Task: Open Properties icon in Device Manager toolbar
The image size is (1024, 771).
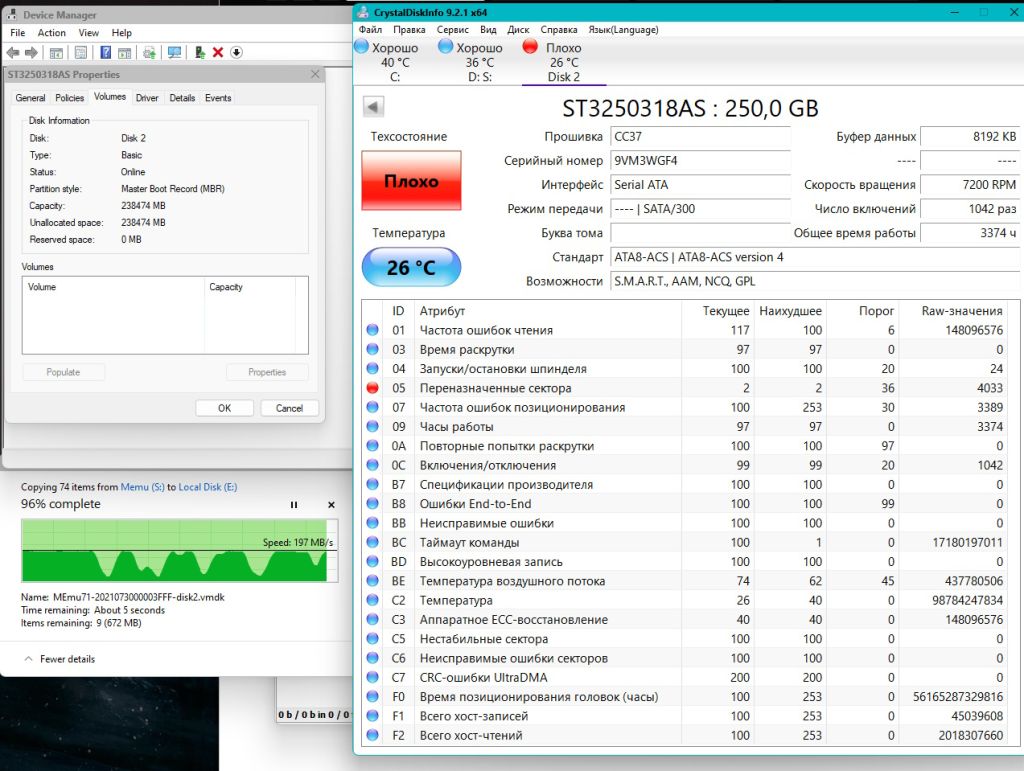Action: point(80,53)
